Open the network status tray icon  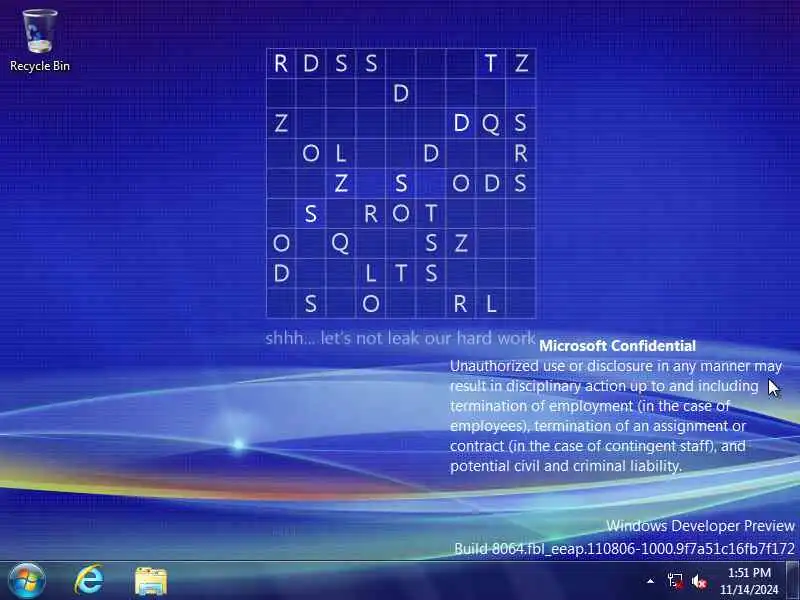(675, 581)
